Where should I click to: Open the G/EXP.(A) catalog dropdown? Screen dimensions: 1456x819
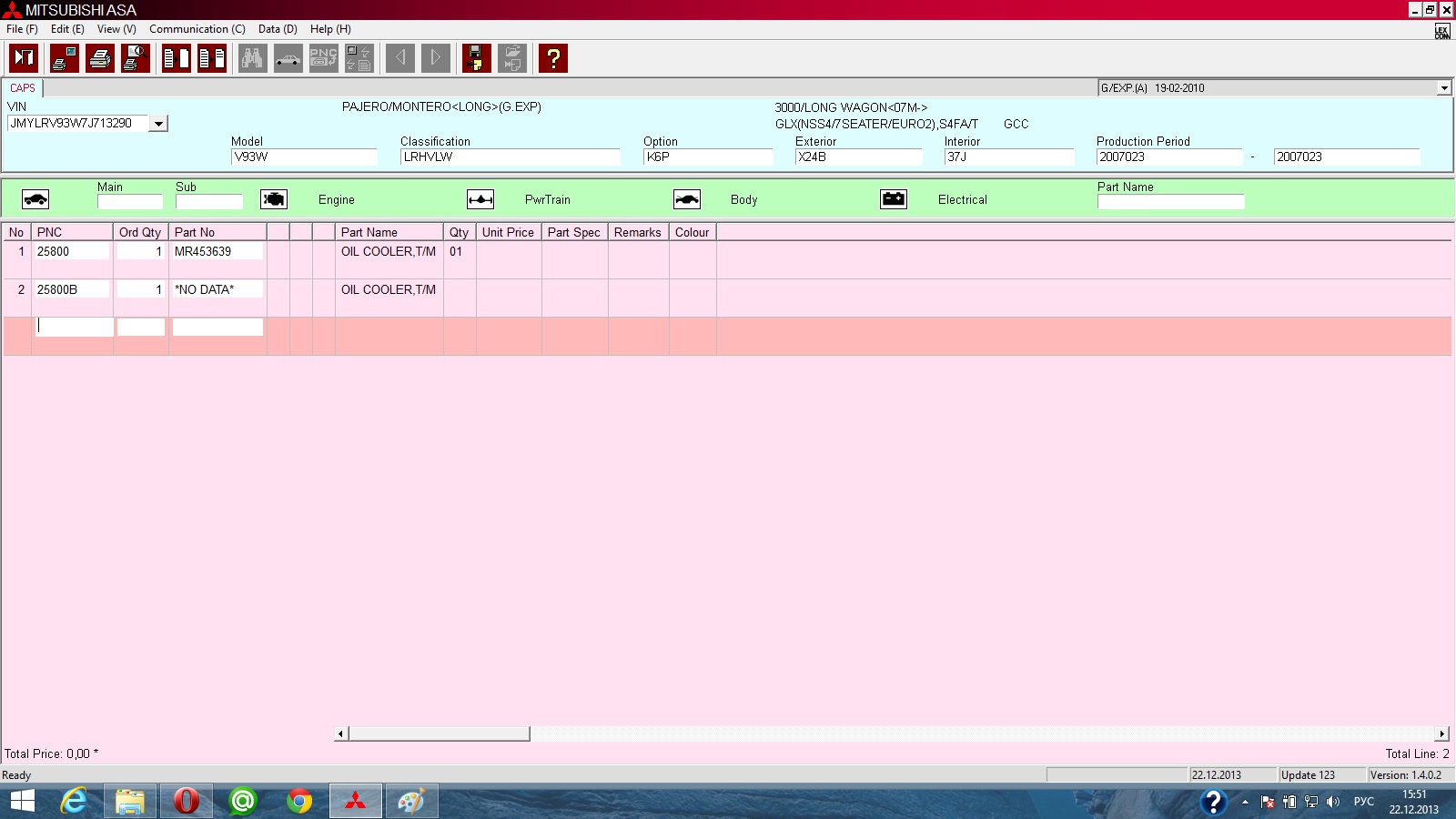1443,88
